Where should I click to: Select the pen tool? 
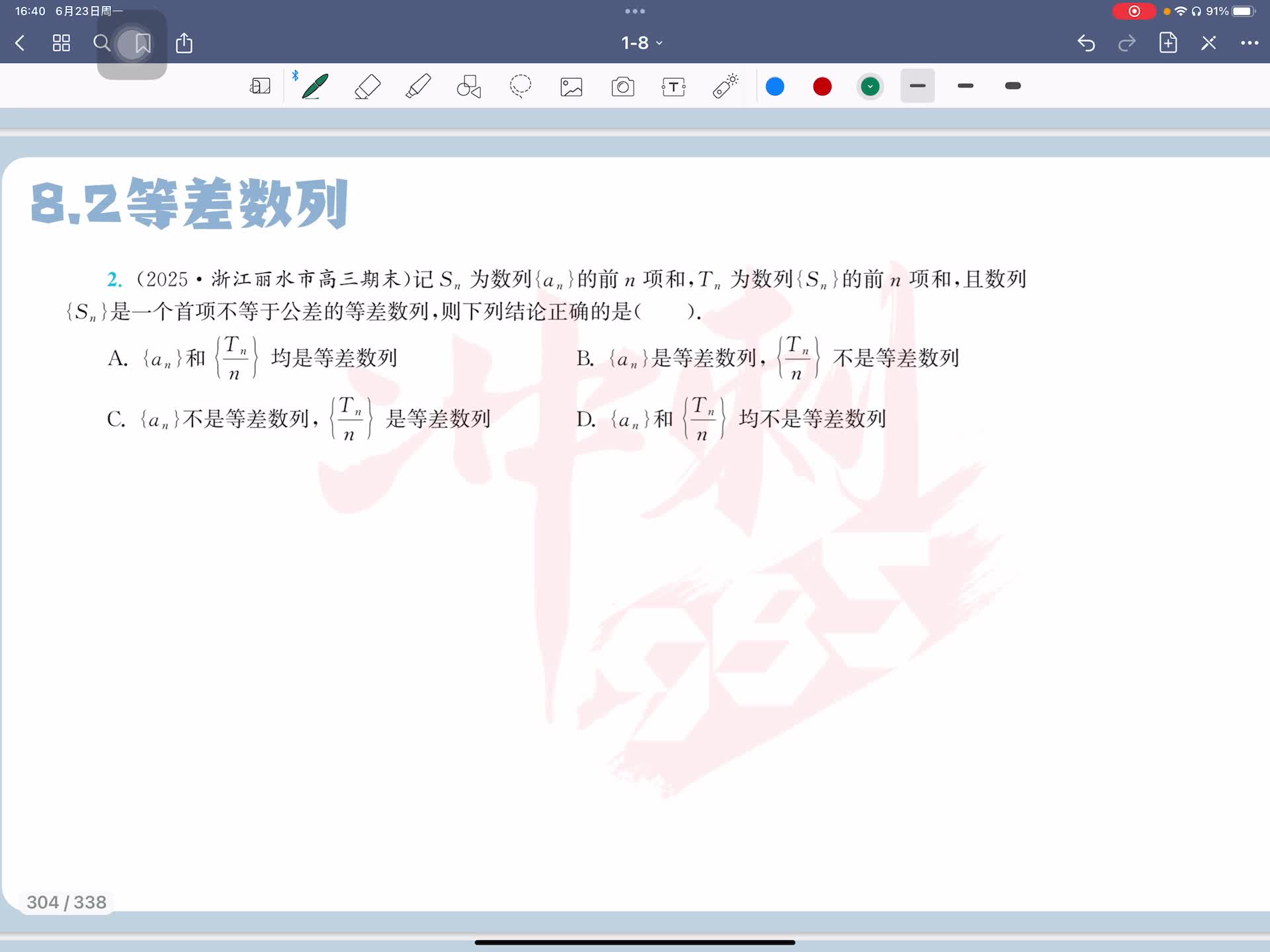coord(315,87)
